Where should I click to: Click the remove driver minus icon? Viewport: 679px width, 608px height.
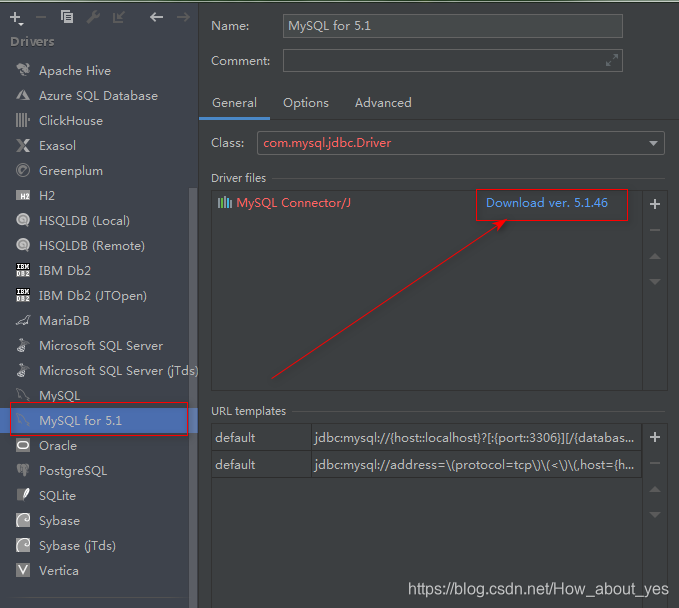click(x=41, y=17)
